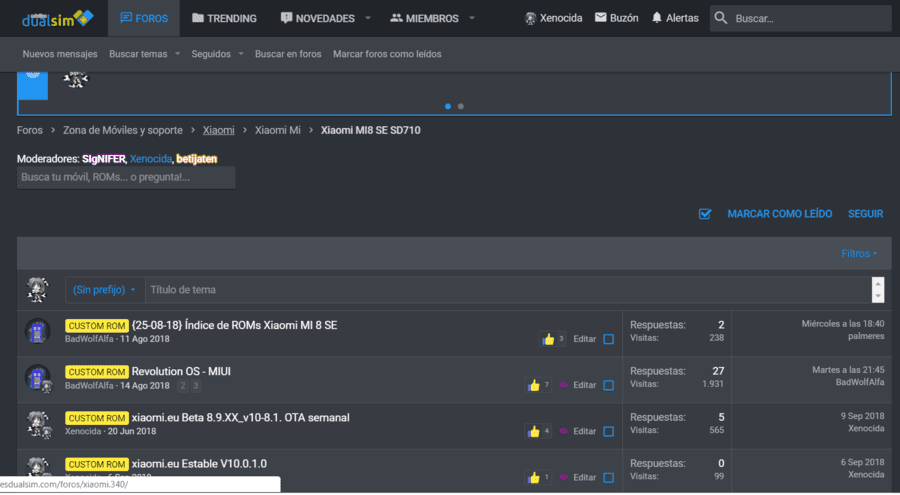The image size is (900, 495).
Task: Open the Buzón inbox
Action: (616, 18)
